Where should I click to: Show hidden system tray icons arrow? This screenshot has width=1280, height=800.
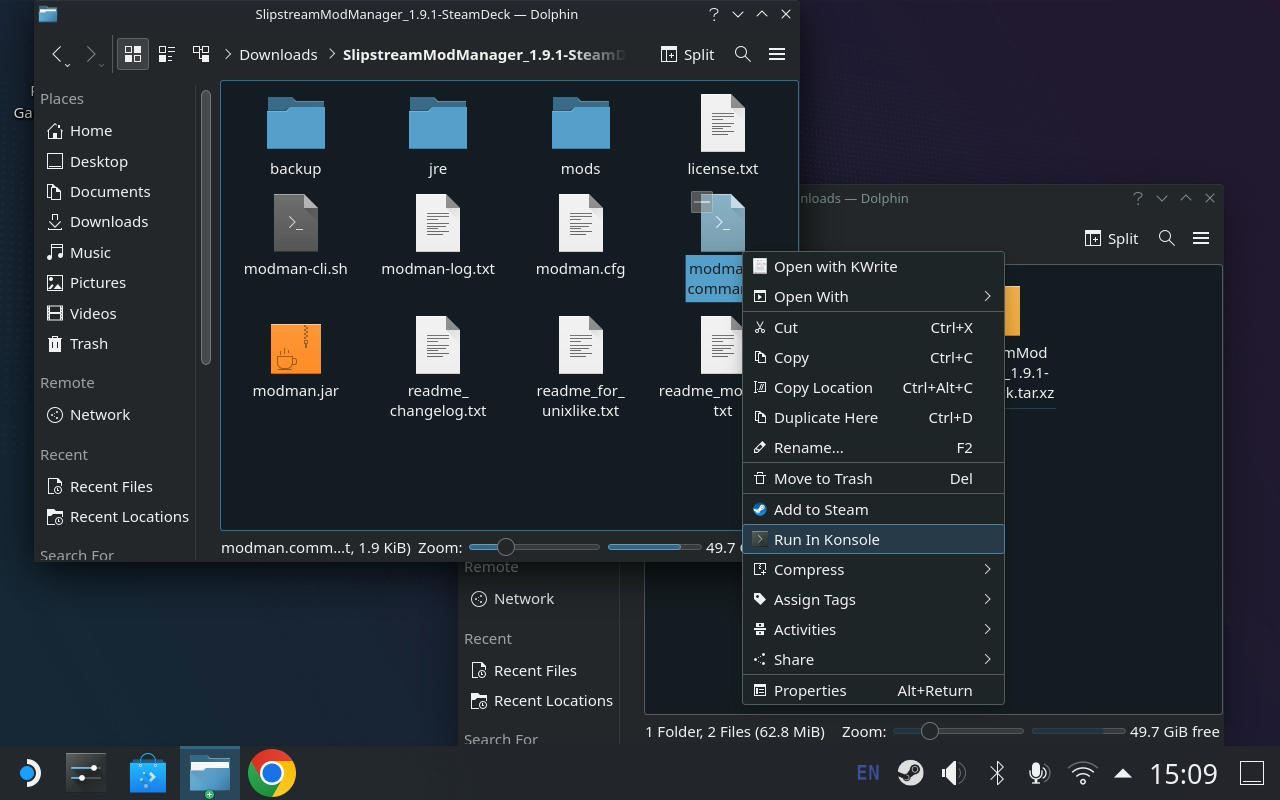tap(1123, 773)
